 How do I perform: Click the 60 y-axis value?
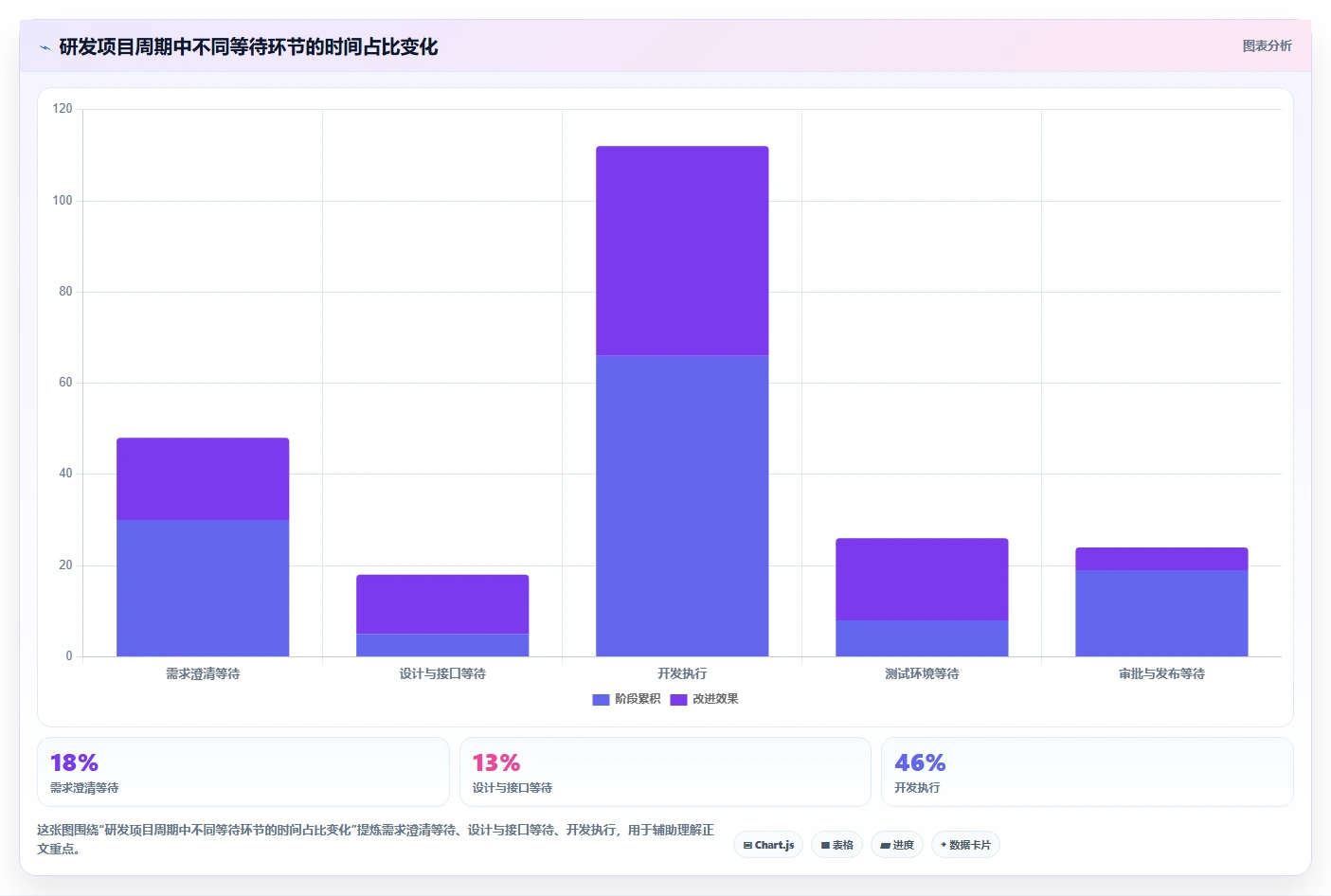(x=65, y=383)
